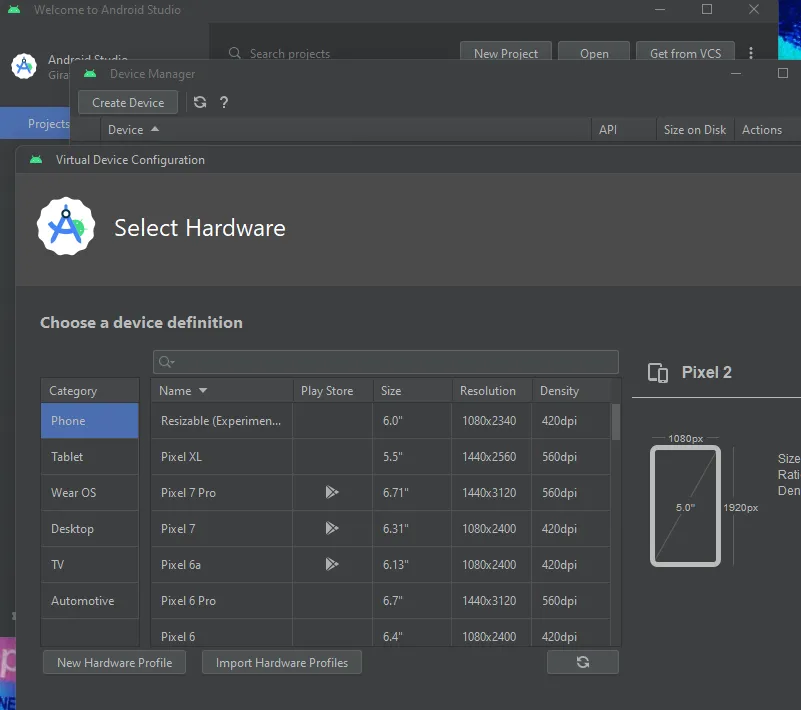Open the three-dot overflow menu
This screenshot has height=710, width=801.
pos(751,54)
